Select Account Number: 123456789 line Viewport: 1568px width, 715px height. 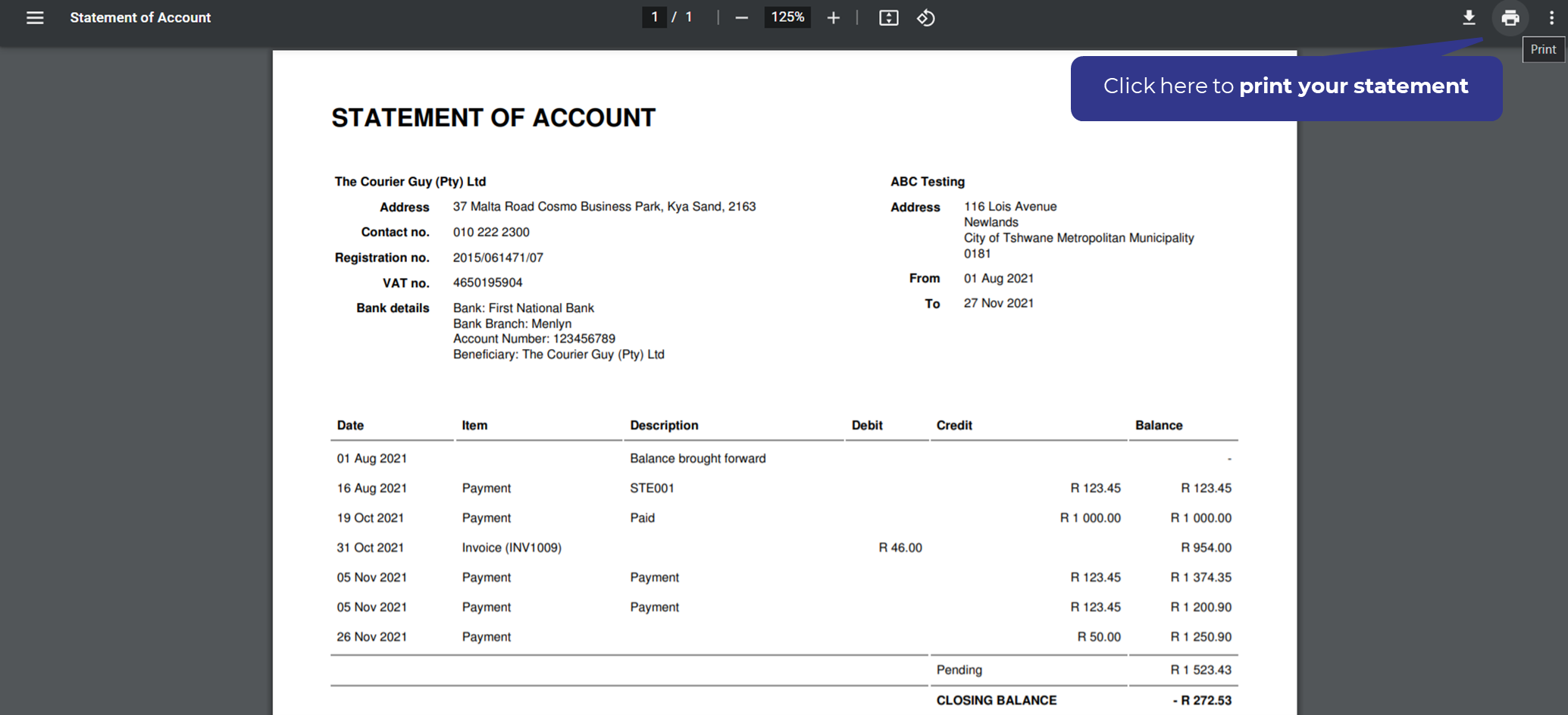tap(534, 339)
